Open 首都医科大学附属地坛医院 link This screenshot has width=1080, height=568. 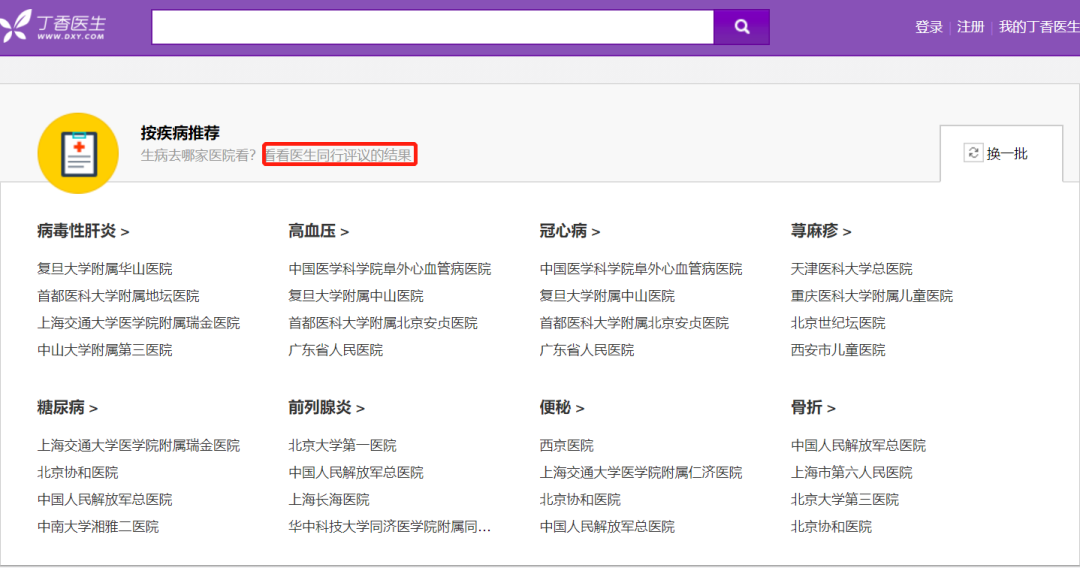118,296
